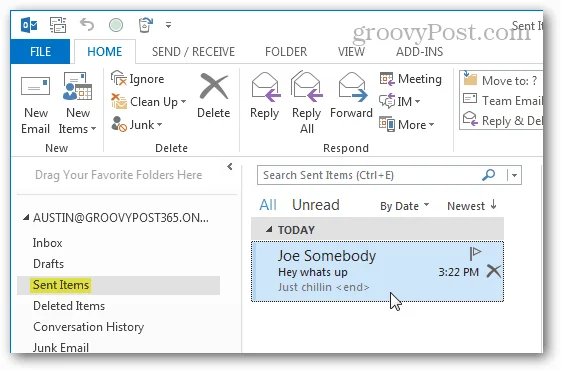Image resolution: width=561 pixels, height=371 pixels.
Task: Filter by Unread messages
Action: (x=316, y=205)
